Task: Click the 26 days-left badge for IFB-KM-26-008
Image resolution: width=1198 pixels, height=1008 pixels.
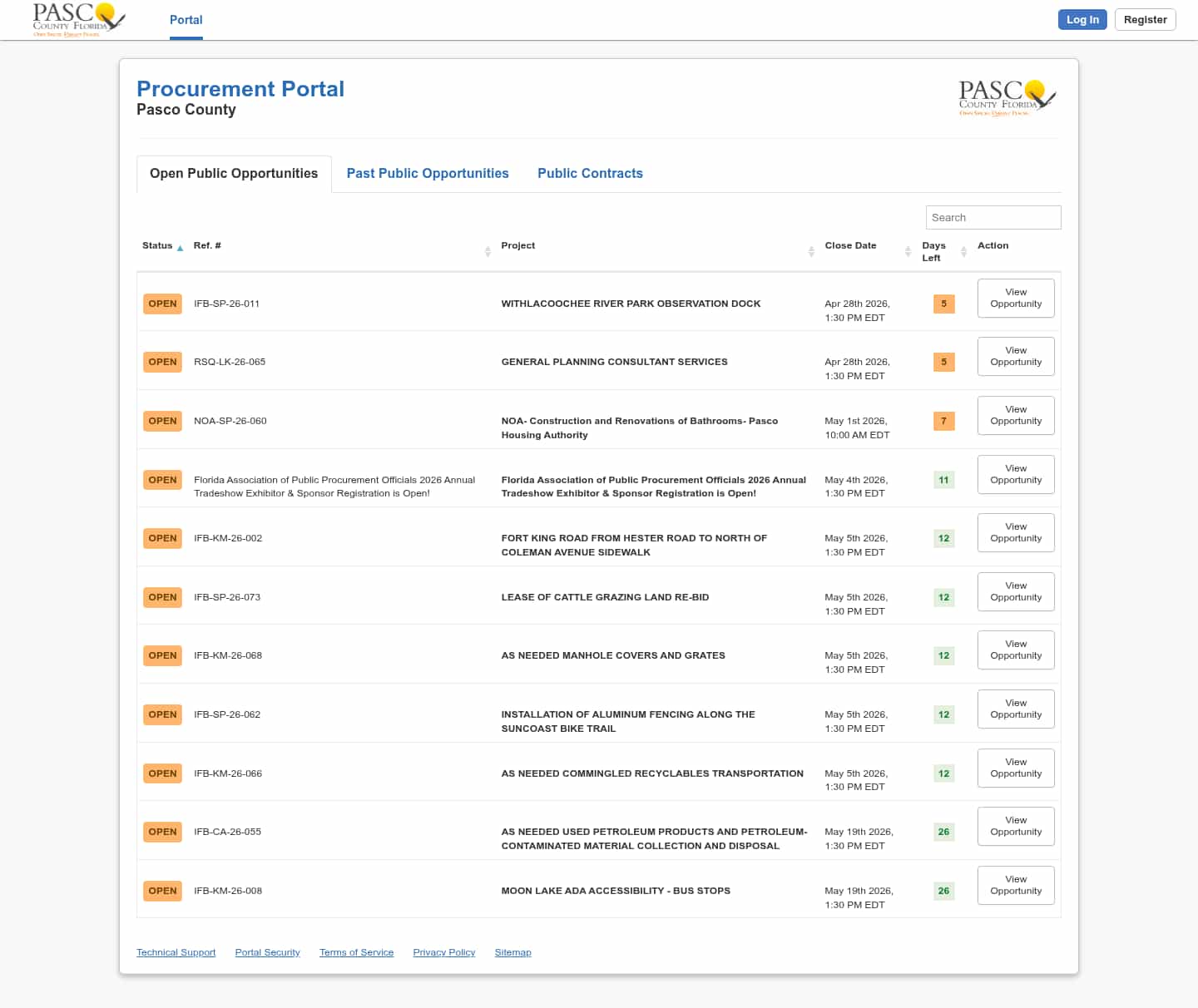Action: pos(943,891)
